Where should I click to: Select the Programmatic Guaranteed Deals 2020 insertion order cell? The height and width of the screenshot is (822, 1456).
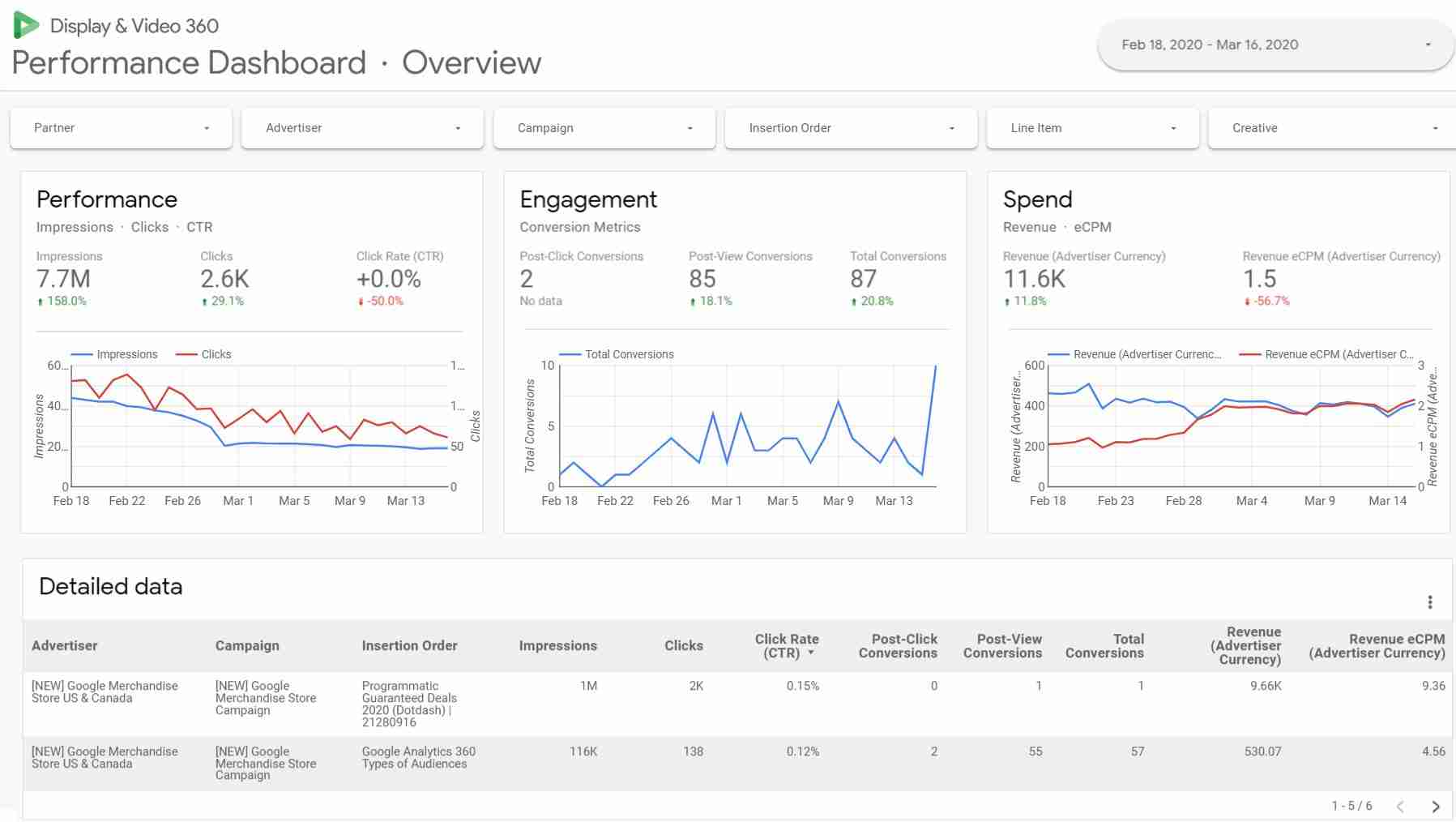[x=409, y=704]
